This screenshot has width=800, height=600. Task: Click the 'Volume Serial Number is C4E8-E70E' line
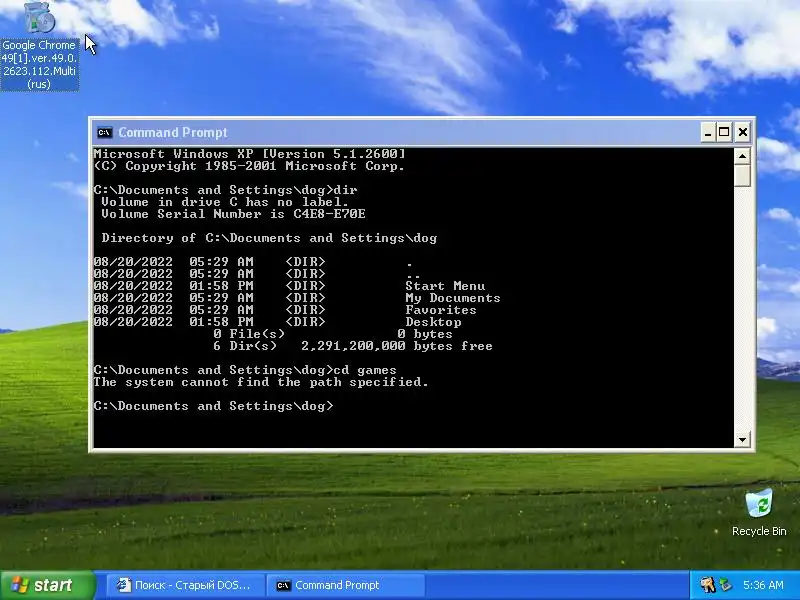tap(233, 214)
